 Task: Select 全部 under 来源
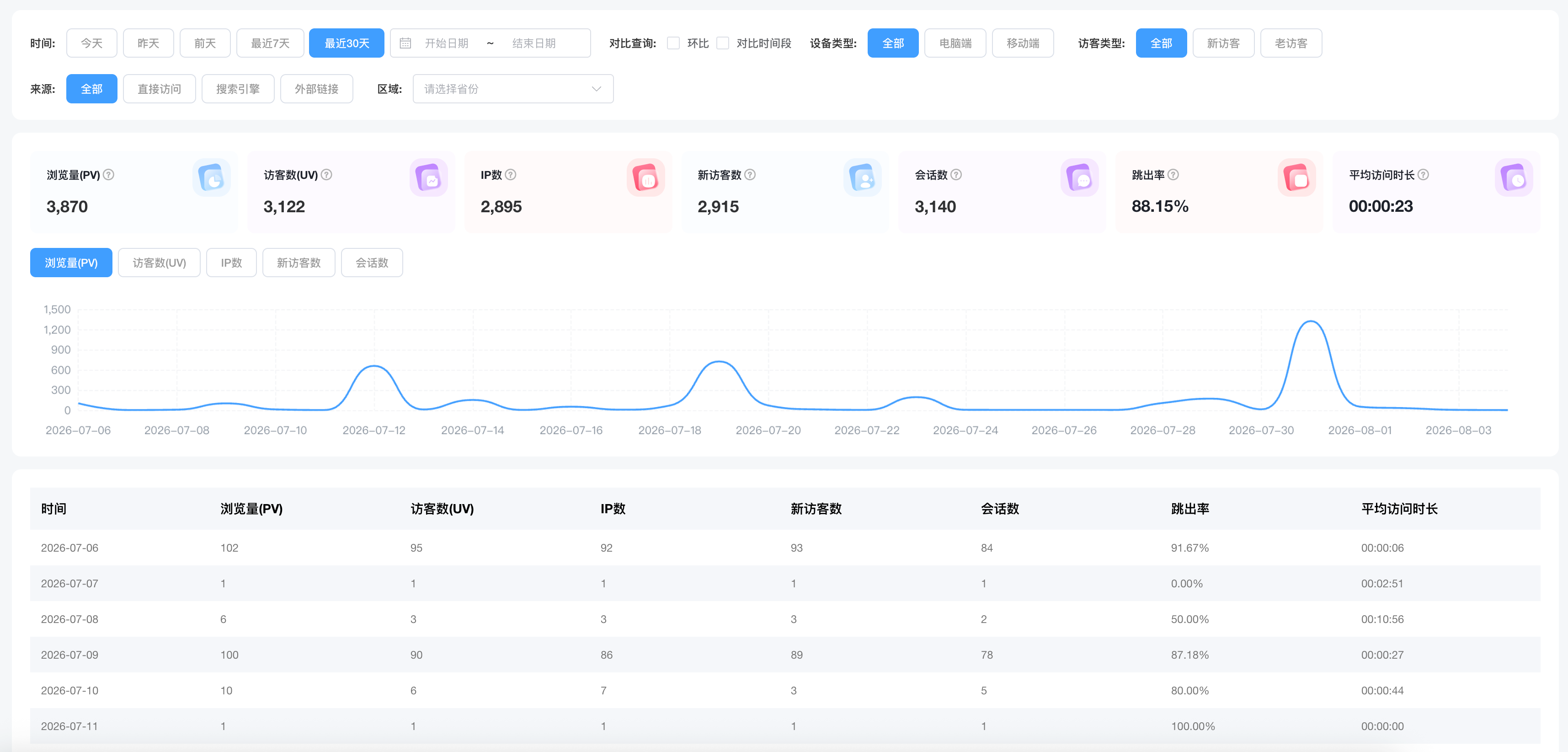[92, 89]
